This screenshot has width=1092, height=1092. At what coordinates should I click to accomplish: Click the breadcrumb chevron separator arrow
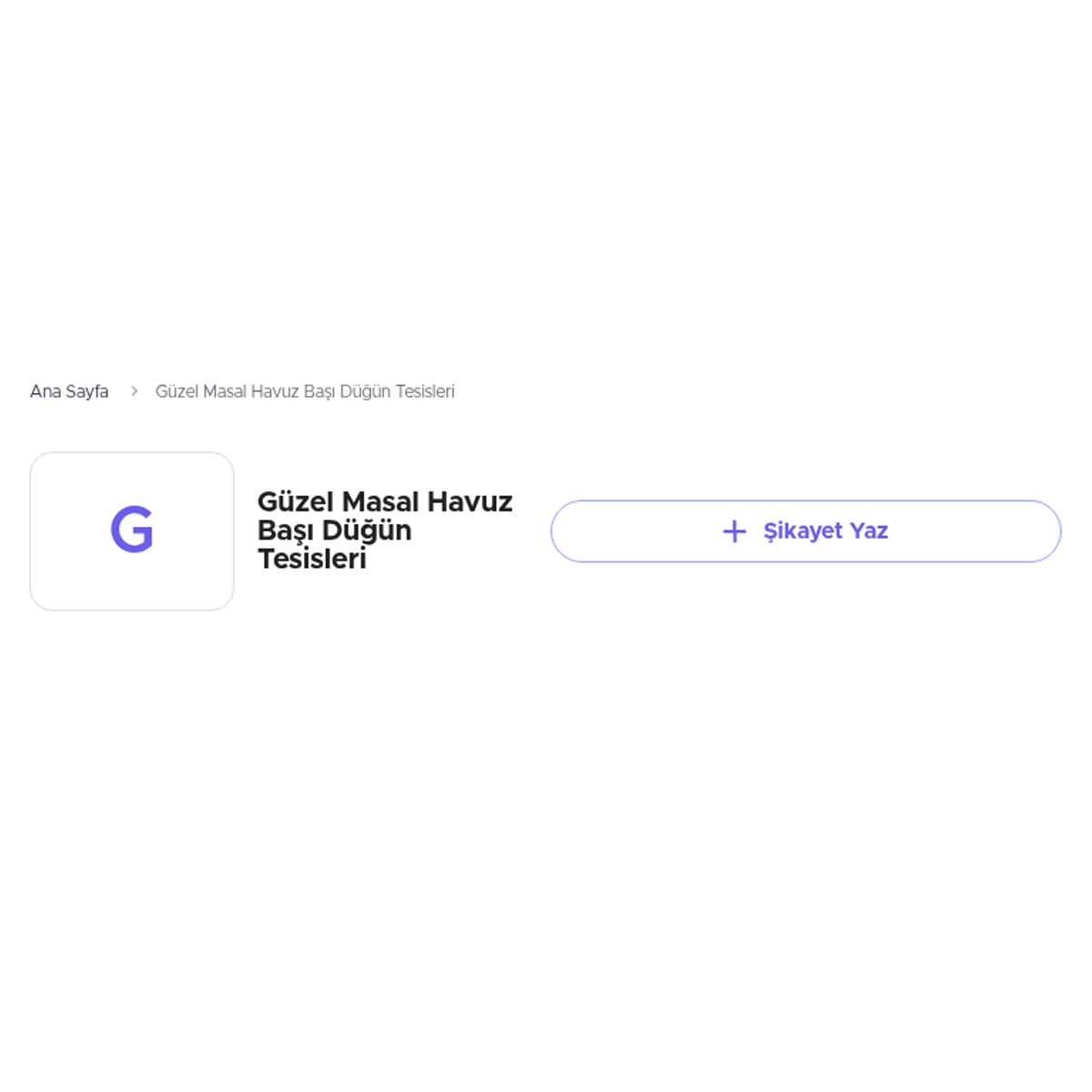[x=134, y=391]
